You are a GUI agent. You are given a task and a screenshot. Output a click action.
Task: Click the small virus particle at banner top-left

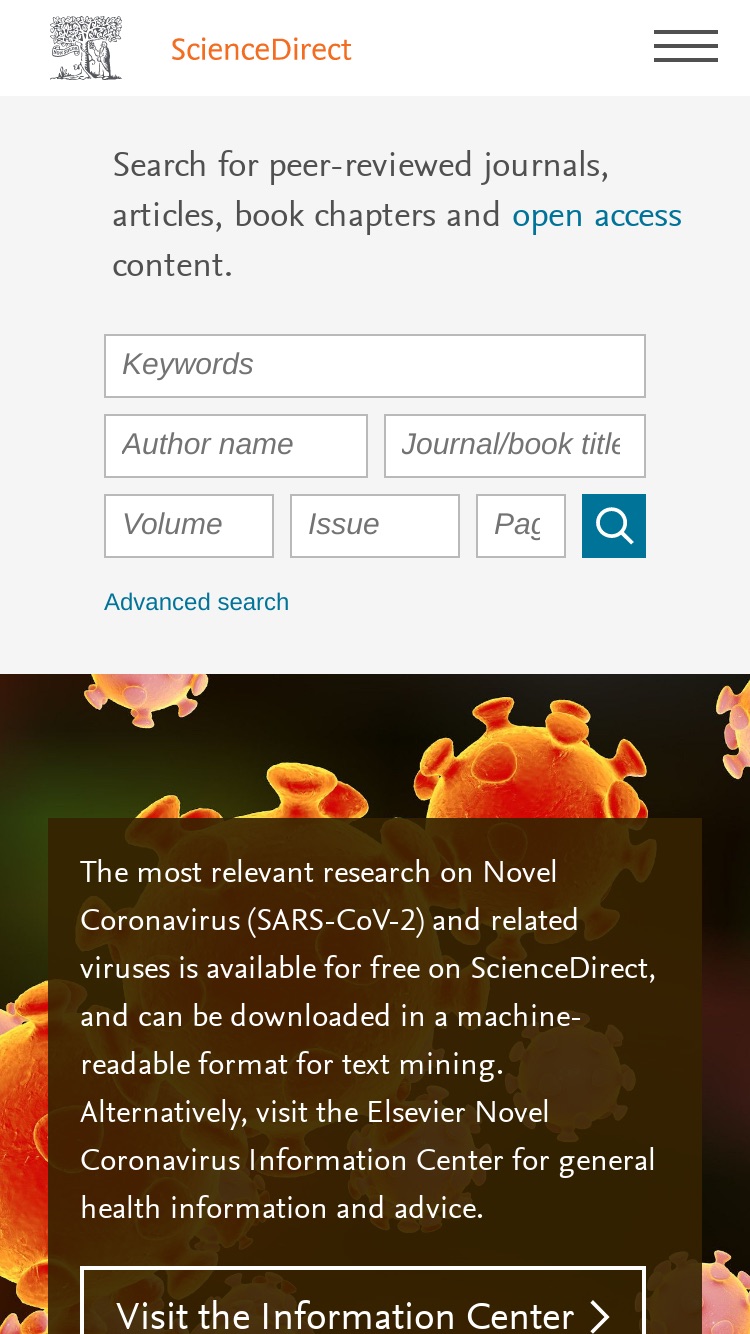coord(145,699)
